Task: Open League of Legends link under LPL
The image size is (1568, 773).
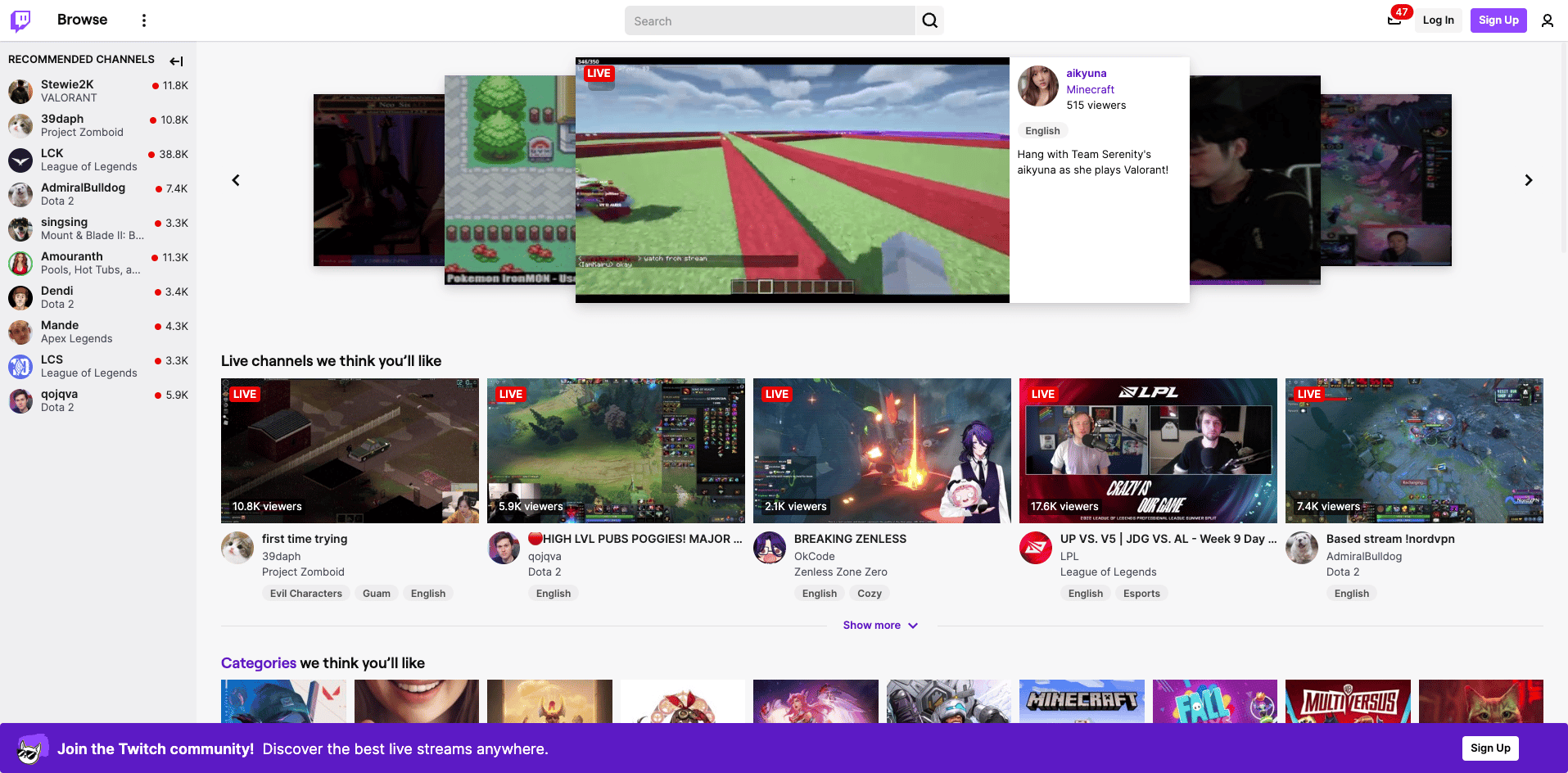Action: click(1109, 572)
